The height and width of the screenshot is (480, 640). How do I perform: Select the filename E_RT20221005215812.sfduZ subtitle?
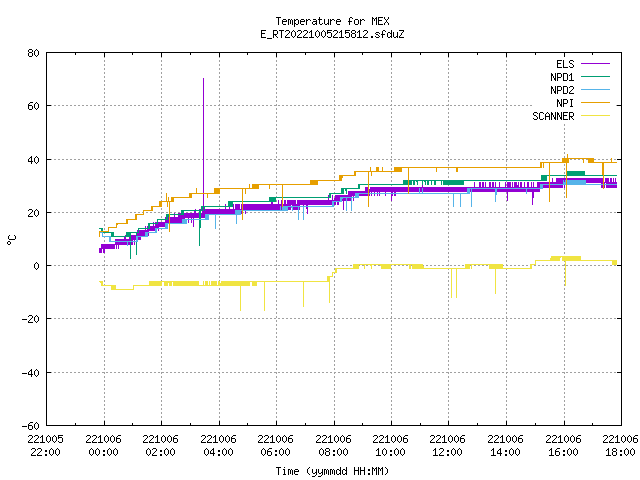(x=332, y=34)
